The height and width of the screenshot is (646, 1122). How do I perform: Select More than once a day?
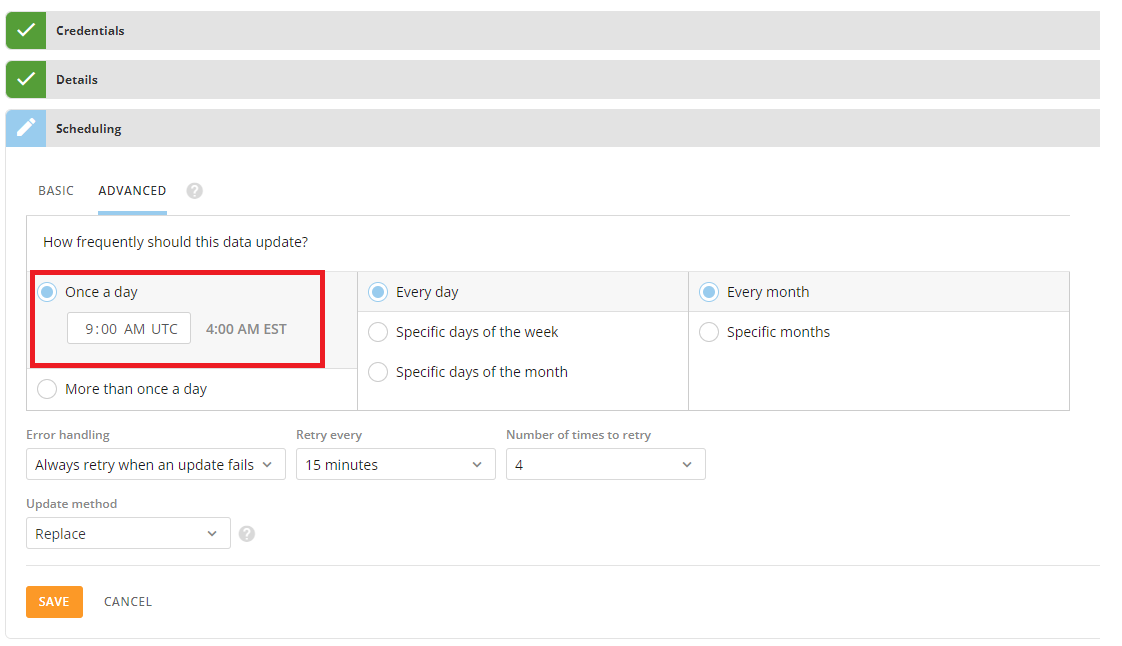[x=46, y=388]
